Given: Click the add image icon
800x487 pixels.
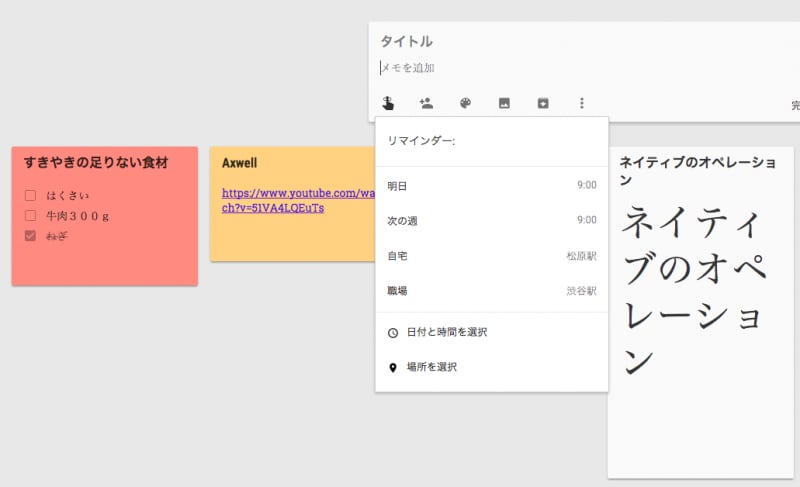Looking at the screenshot, I should tap(504, 103).
